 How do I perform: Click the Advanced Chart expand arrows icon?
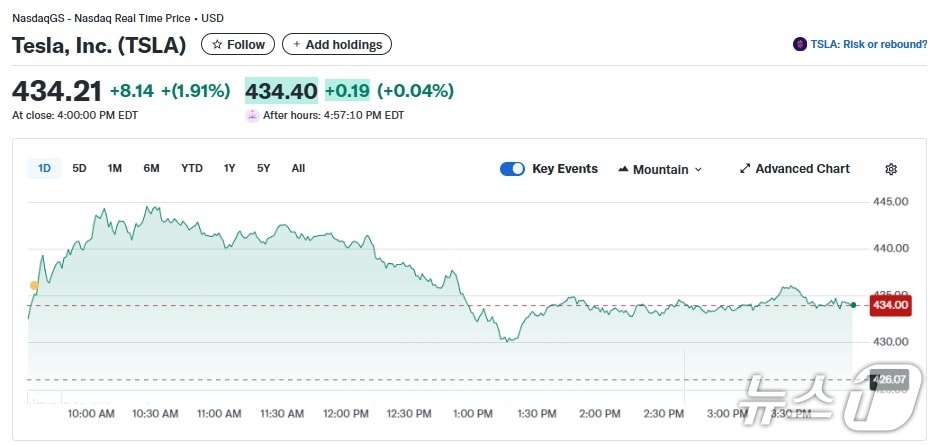745,169
